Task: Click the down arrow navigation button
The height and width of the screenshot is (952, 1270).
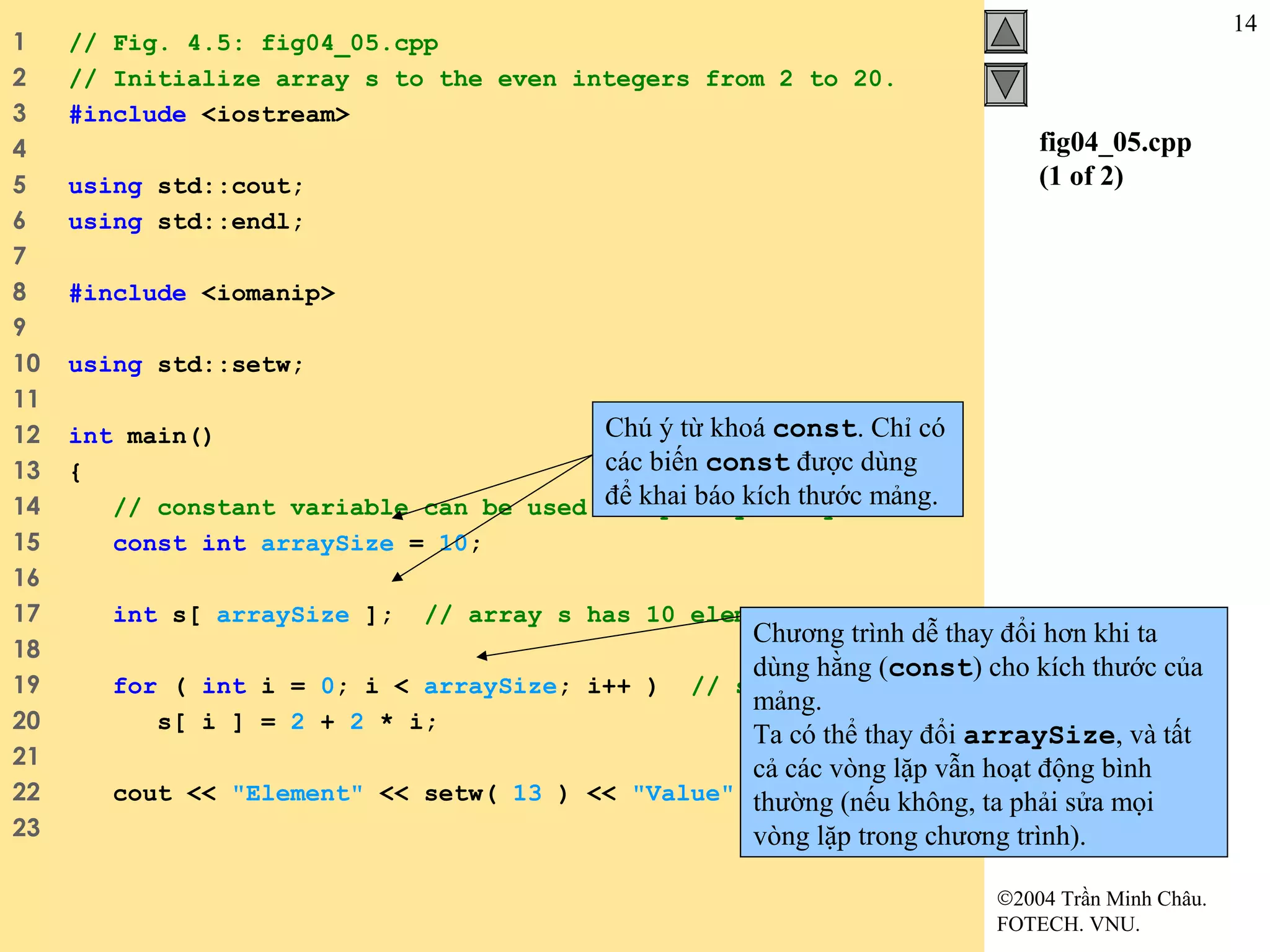Action: pos(1005,85)
